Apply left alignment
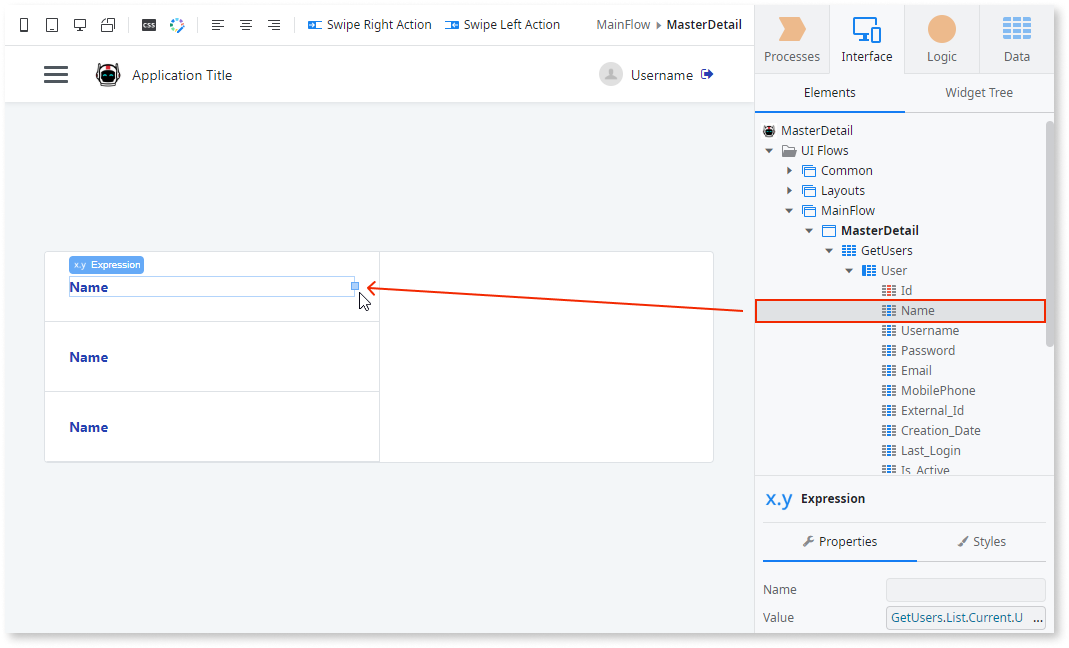Viewport: 1069px width, 648px height. point(217,24)
